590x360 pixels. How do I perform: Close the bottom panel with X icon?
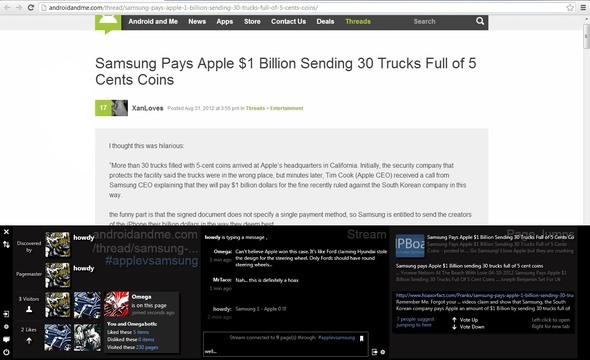pos(6,232)
